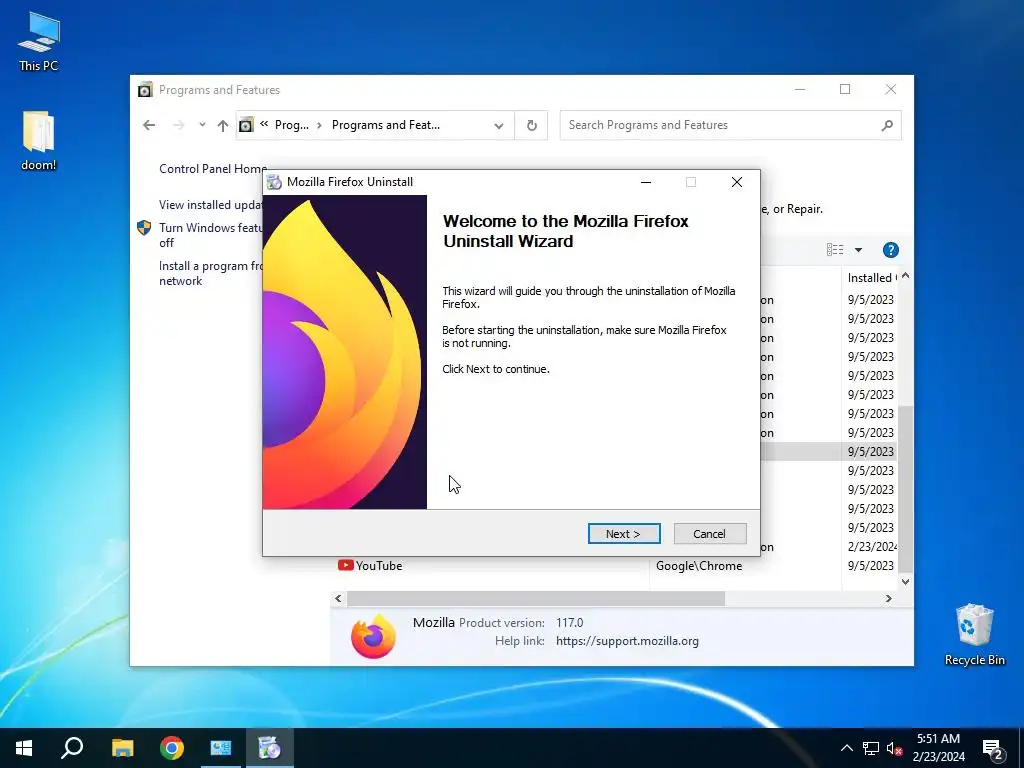Minimize the Programs and Features window
This screenshot has width=1024, height=768.
800,89
